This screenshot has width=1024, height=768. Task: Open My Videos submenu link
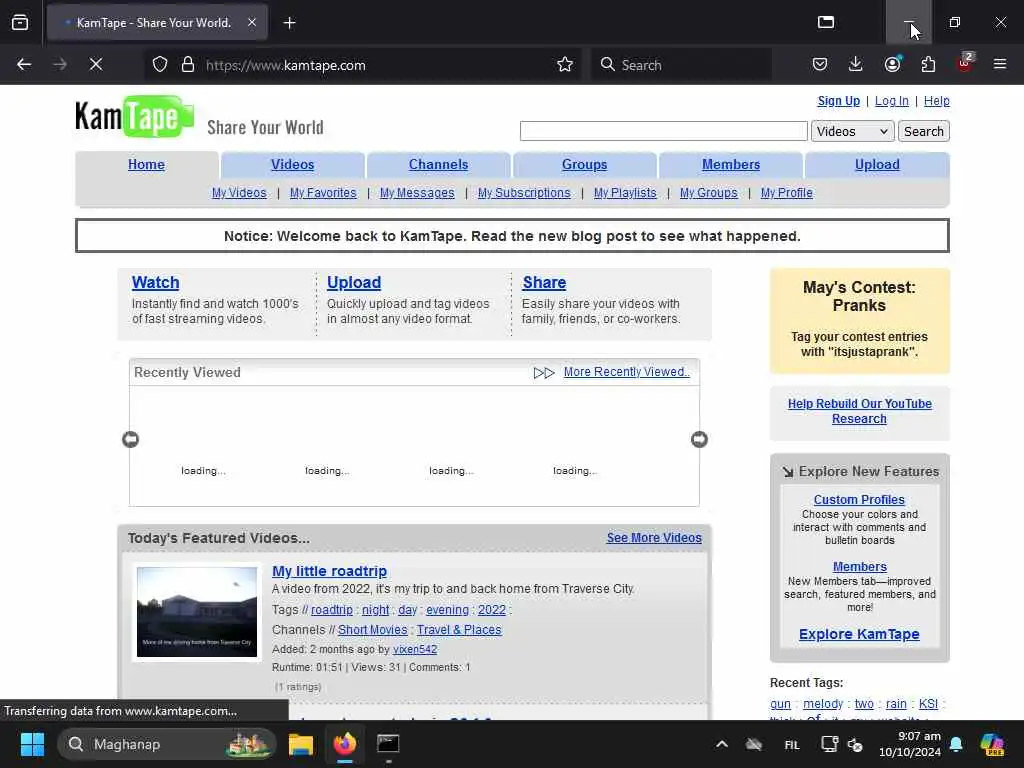[x=239, y=193]
